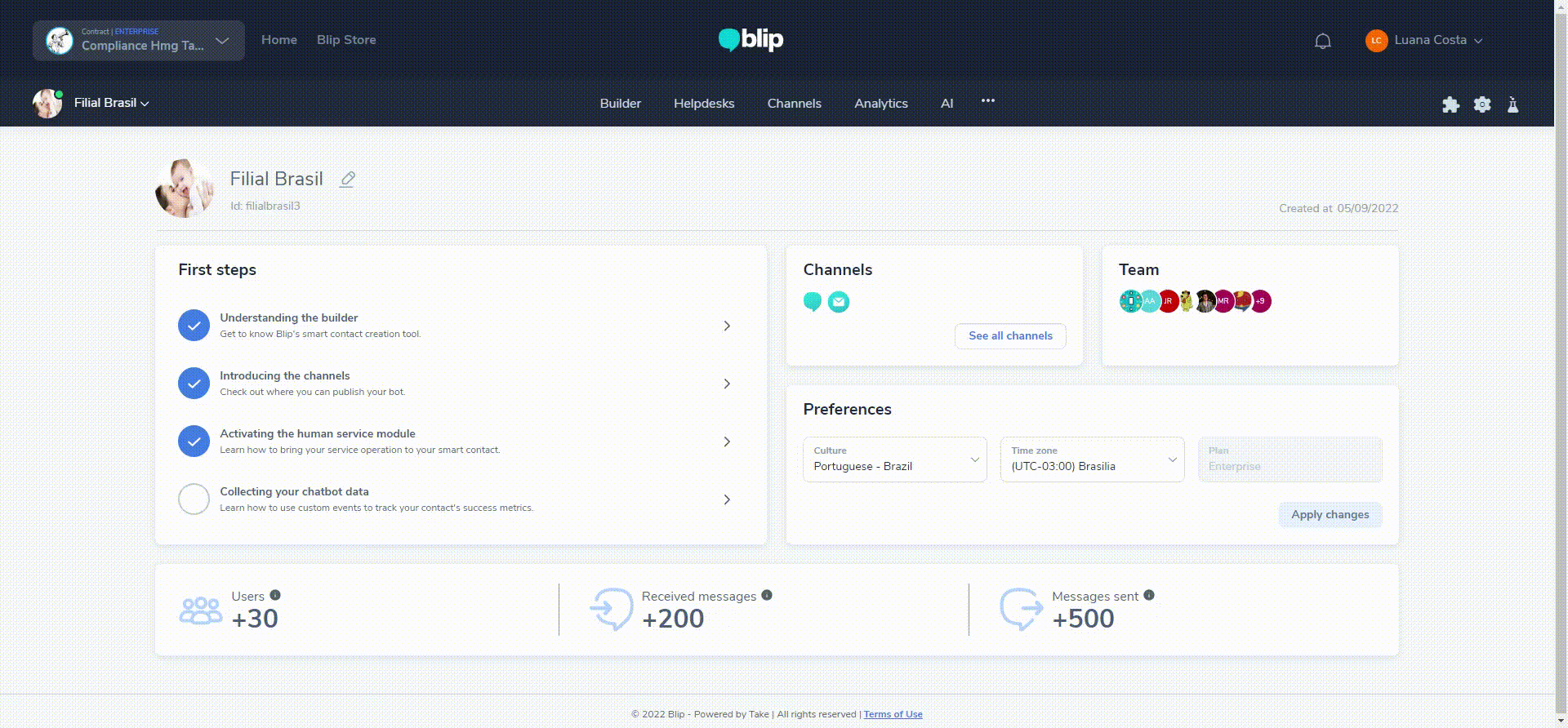
Task: Toggle Activating the human service module checkmark
Action: [194, 441]
